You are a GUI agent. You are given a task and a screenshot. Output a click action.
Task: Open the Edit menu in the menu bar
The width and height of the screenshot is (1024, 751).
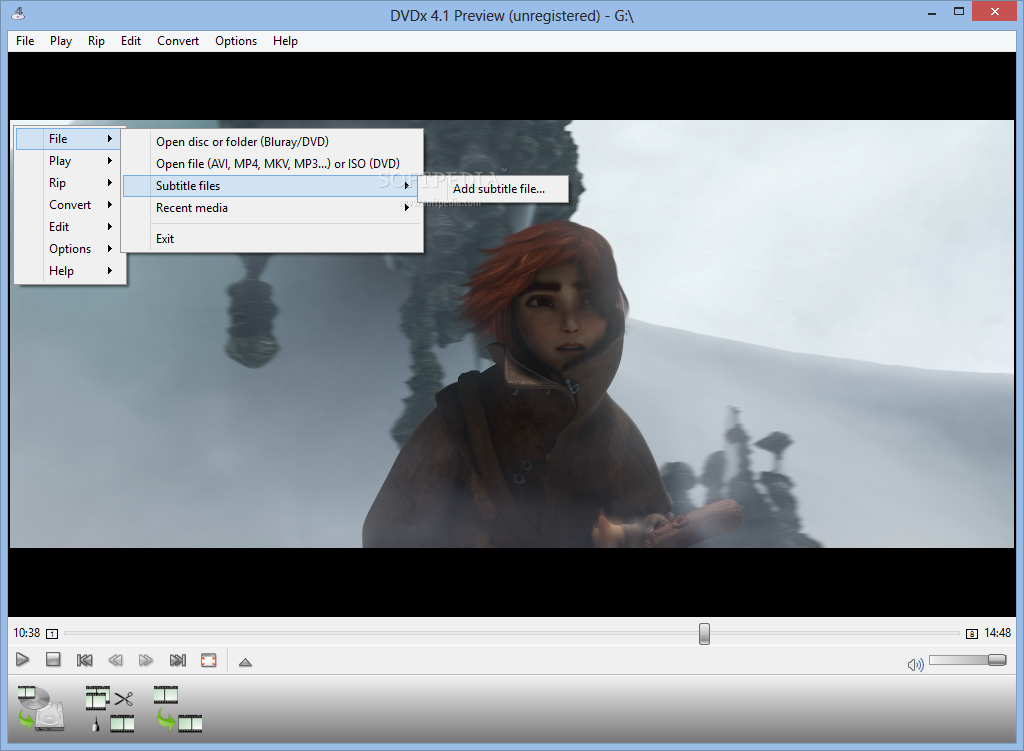pos(131,40)
